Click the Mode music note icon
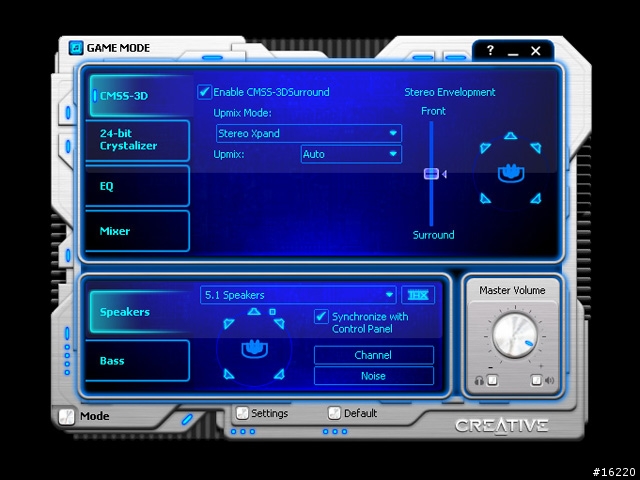This screenshot has height=480, width=640. [66, 417]
